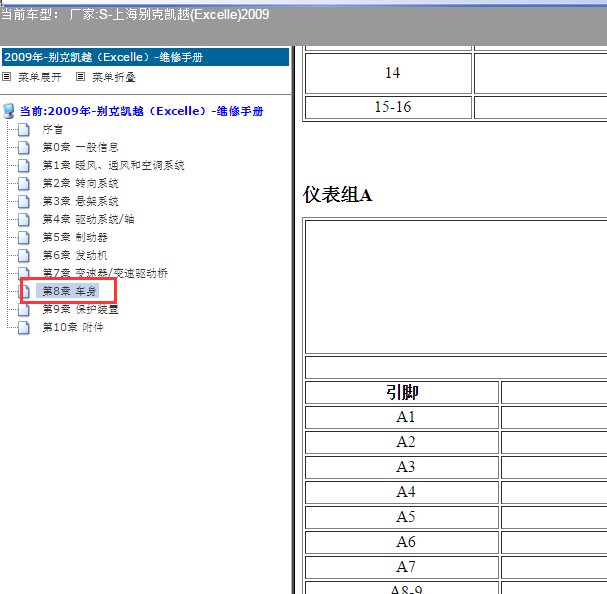Select 第3章 悬架系统 chapter
This screenshot has width=607, height=594.
point(80,202)
